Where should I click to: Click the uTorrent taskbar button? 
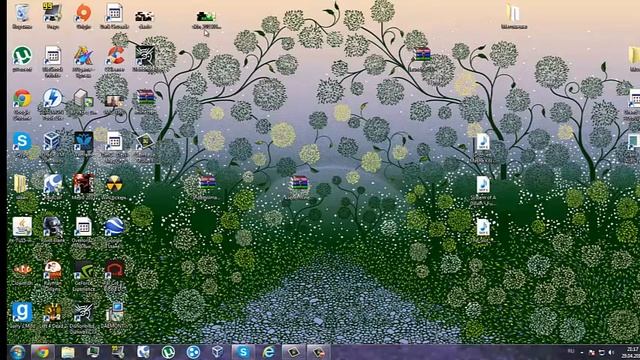tap(168, 352)
